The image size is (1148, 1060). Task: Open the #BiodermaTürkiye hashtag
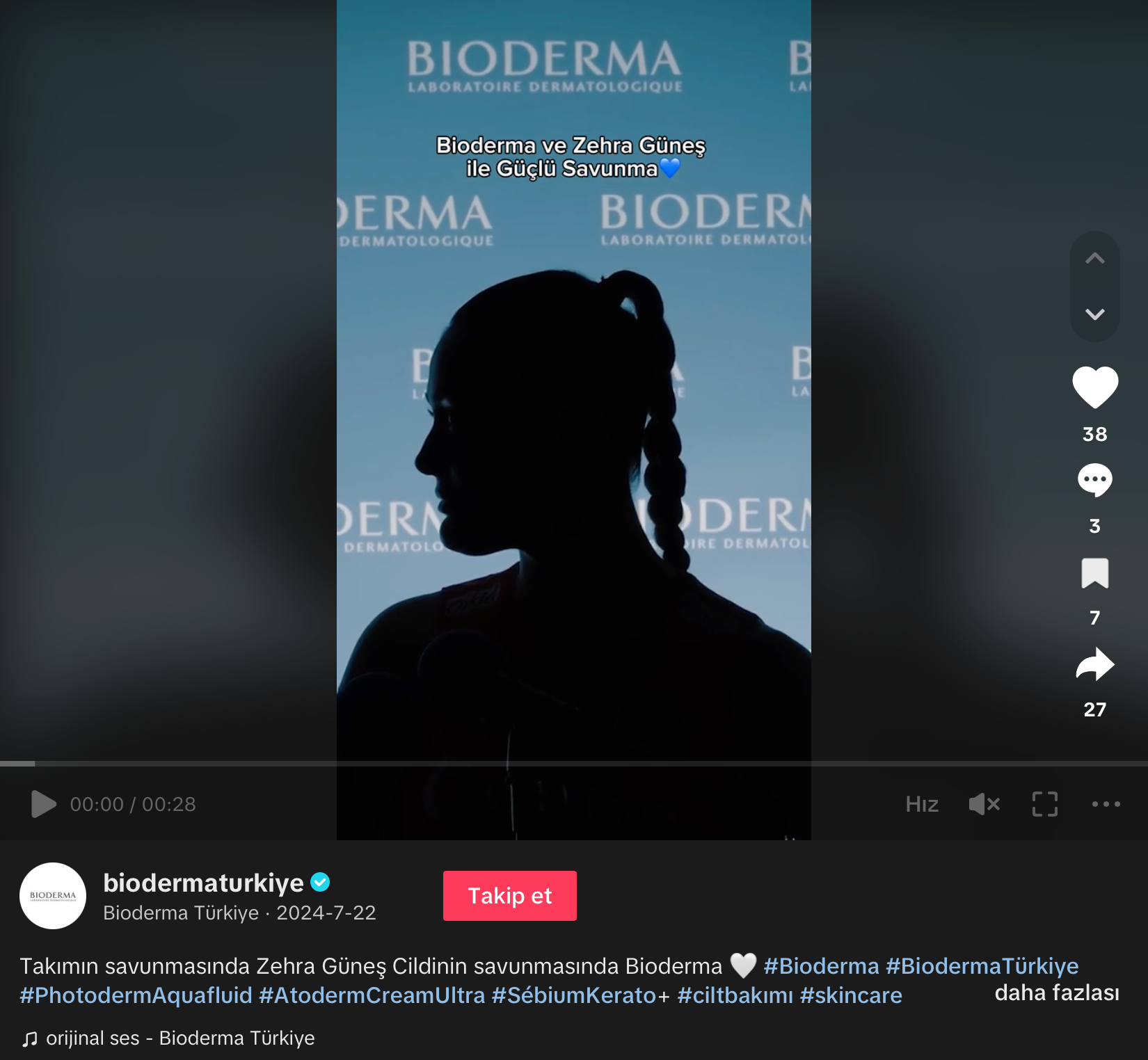click(x=982, y=966)
